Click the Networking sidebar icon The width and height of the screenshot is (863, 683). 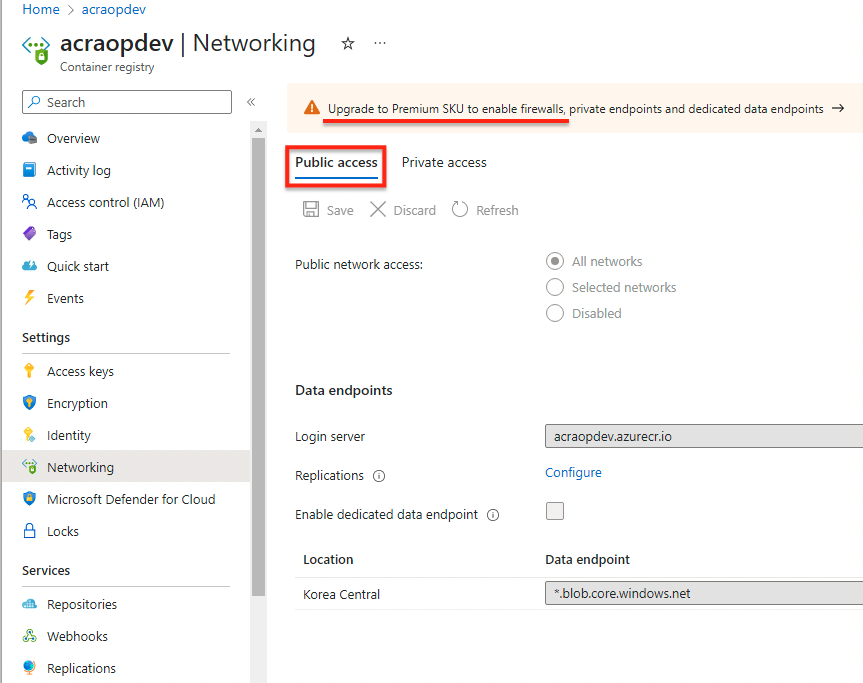coord(30,466)
